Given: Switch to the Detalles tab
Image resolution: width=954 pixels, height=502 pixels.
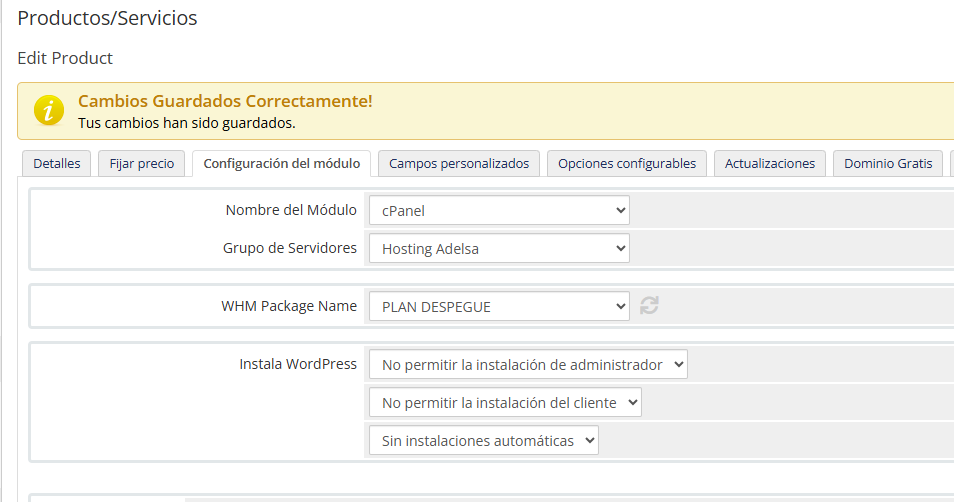Looking at the screenshot, I should 56,164.
